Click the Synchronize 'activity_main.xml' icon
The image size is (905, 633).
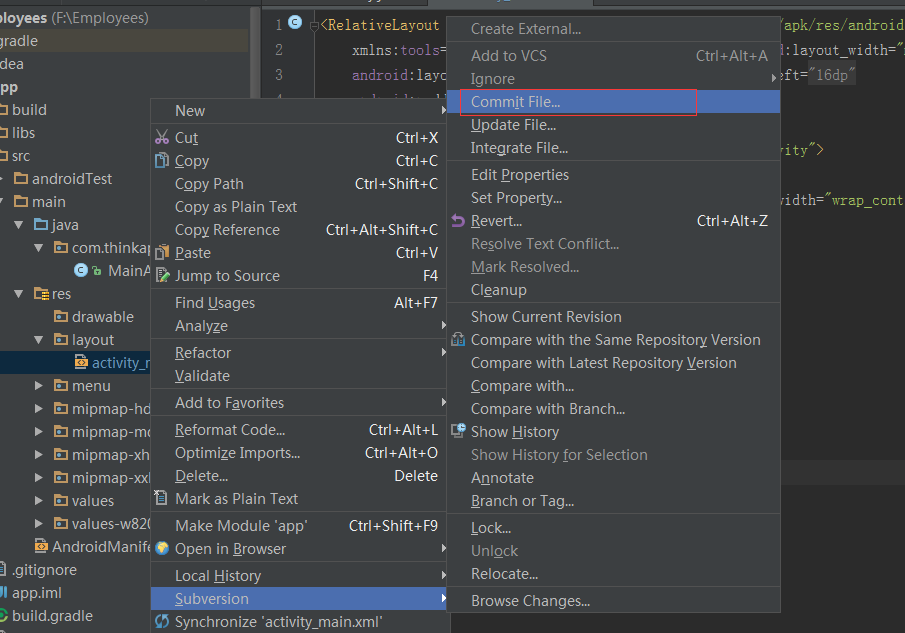162,622
